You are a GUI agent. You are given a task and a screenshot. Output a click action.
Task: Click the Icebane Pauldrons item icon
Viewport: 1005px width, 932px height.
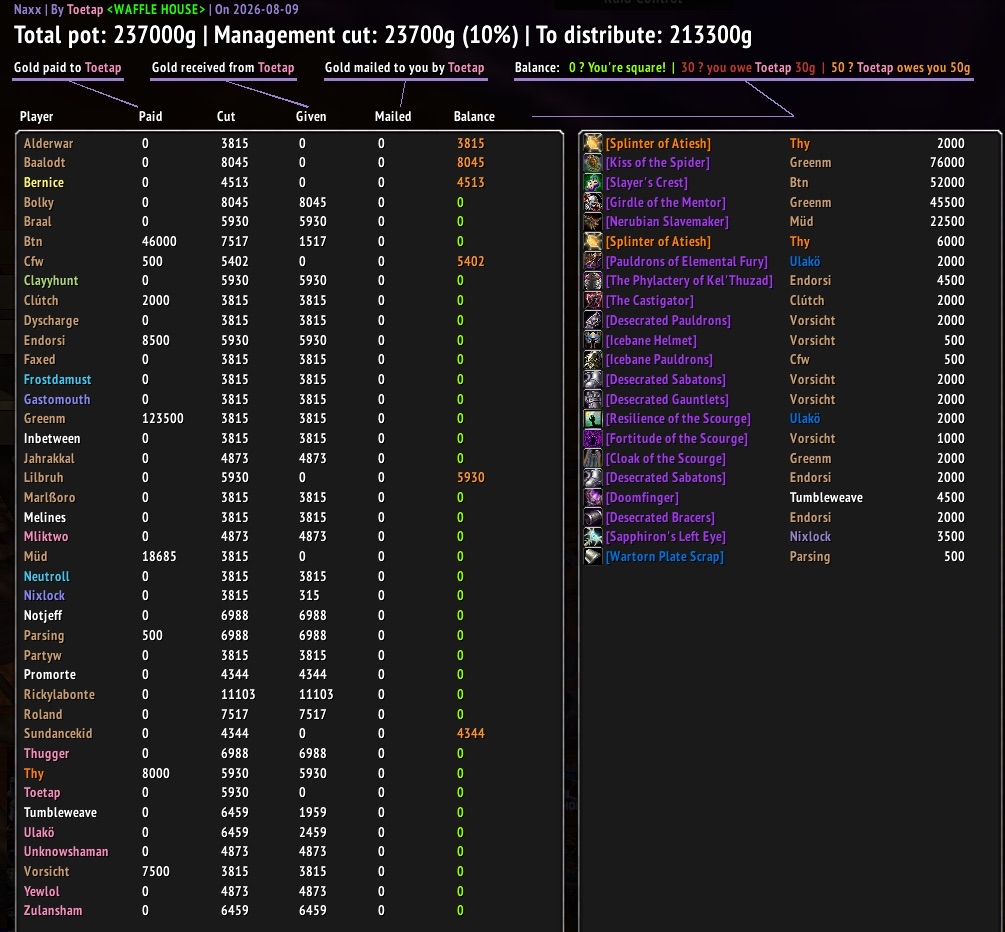(593, 360)
